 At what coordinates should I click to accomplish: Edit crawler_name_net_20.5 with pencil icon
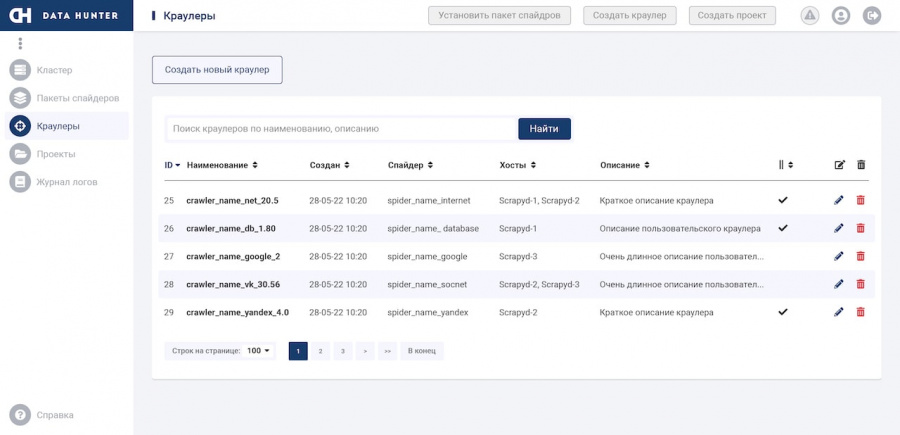click(x=839, y=200)
